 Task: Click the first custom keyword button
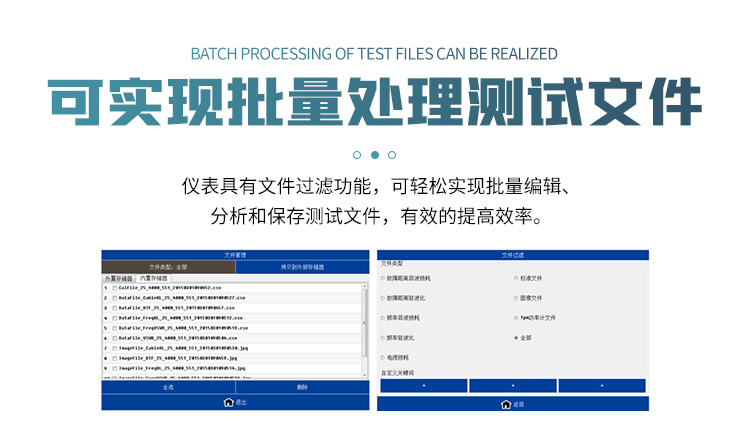coord(423,385)
